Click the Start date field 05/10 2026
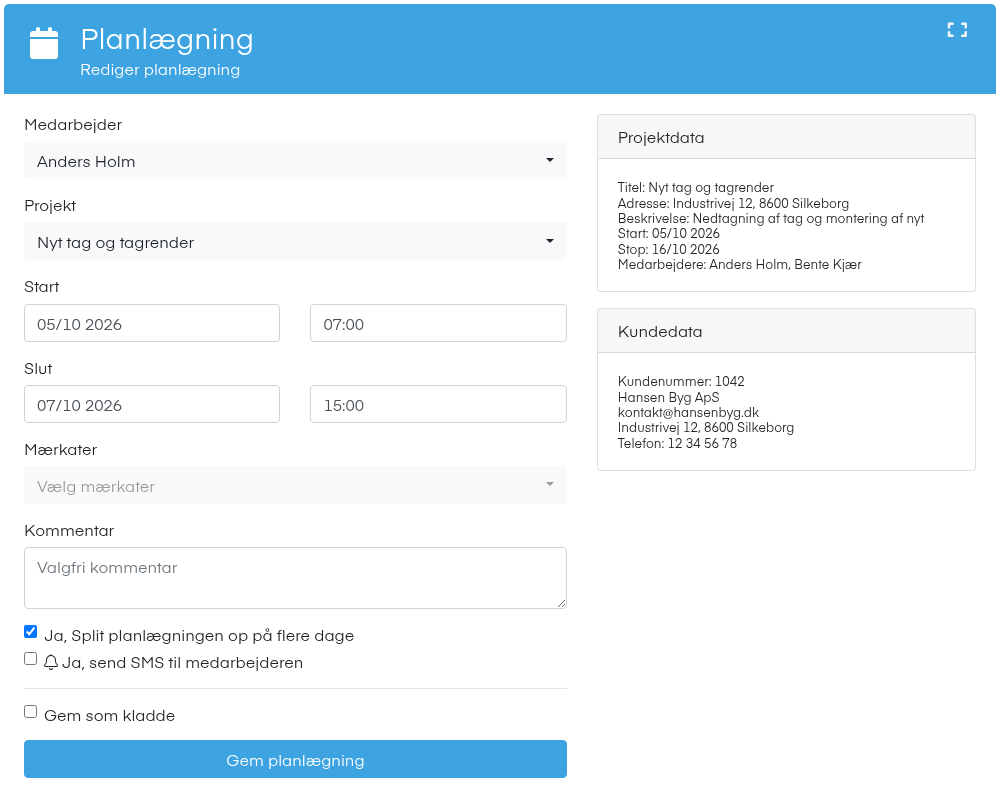Image resolution: width=1000 pixels, height=802 pixels. (152, 323)
